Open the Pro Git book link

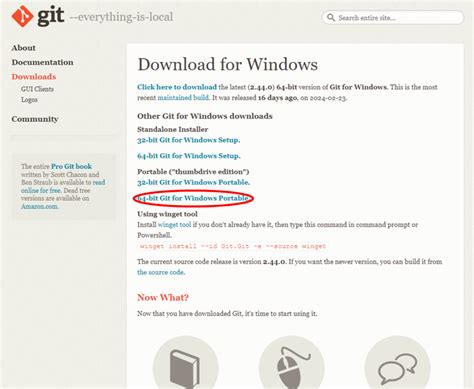click(x=71, y=166)
